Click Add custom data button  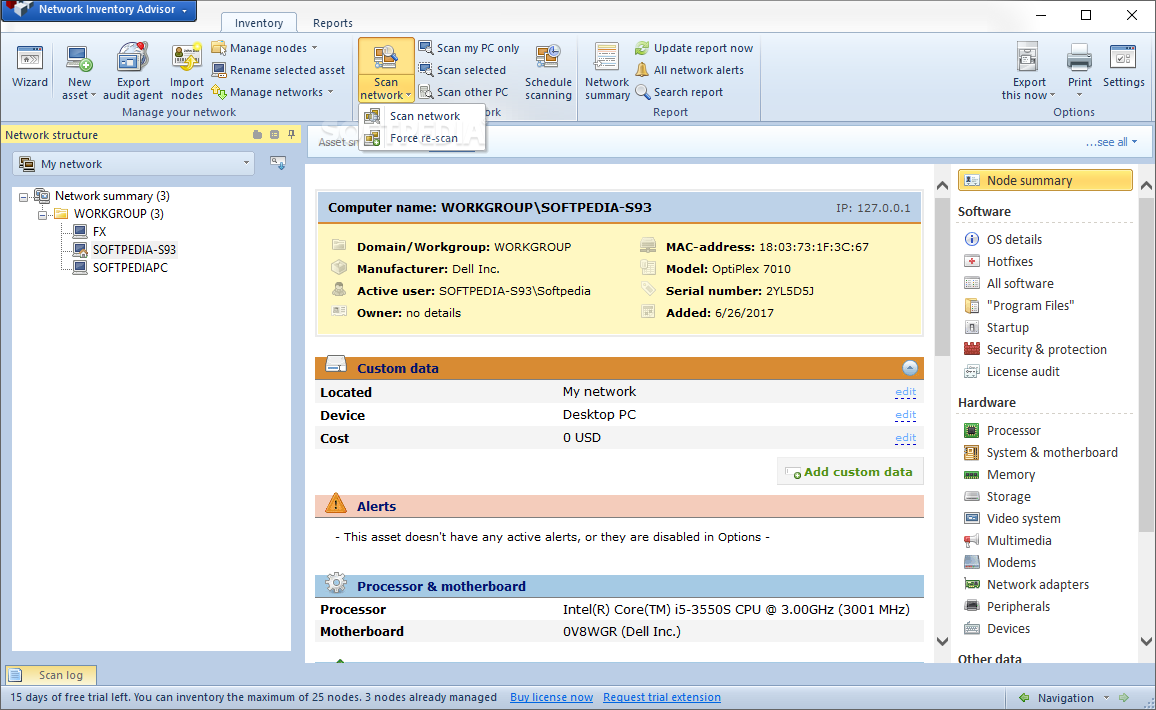coord(850,472)
